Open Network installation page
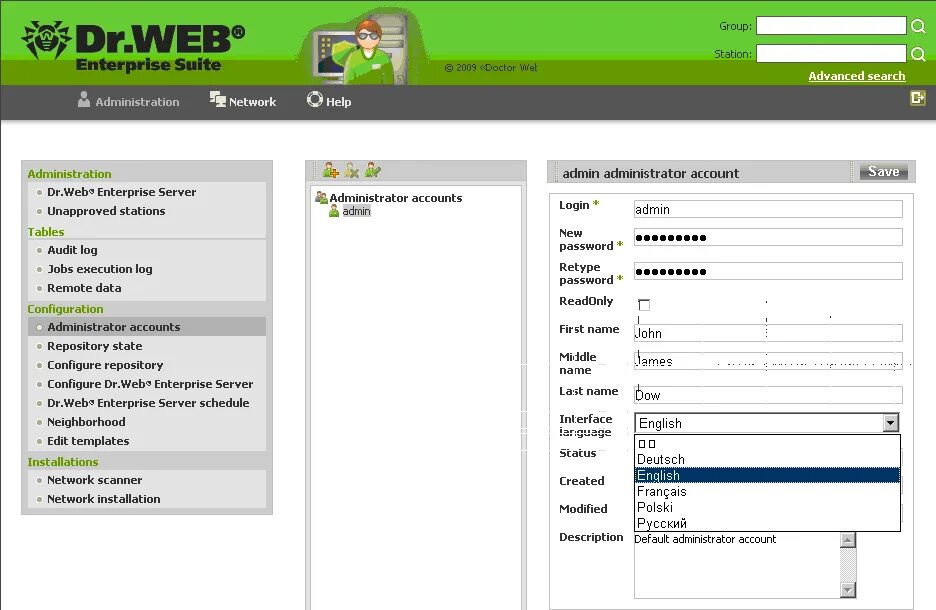 pos(104,498)
